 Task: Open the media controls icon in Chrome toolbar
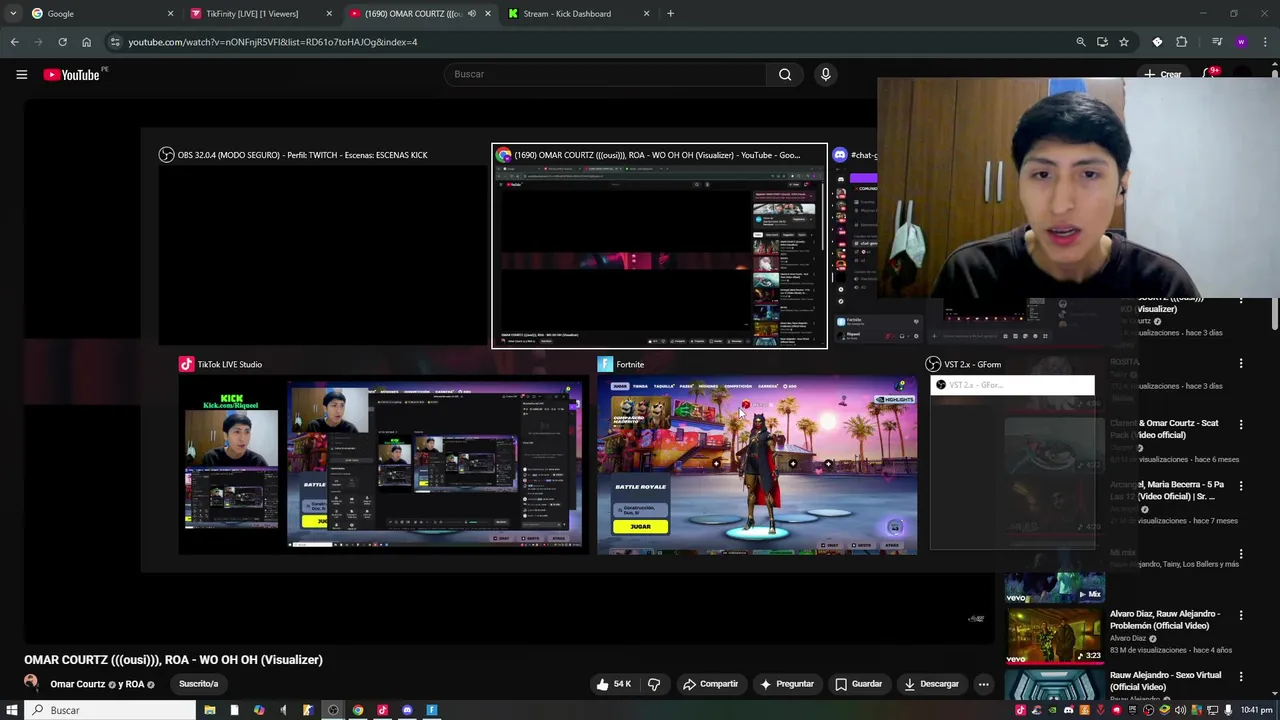1217,42
